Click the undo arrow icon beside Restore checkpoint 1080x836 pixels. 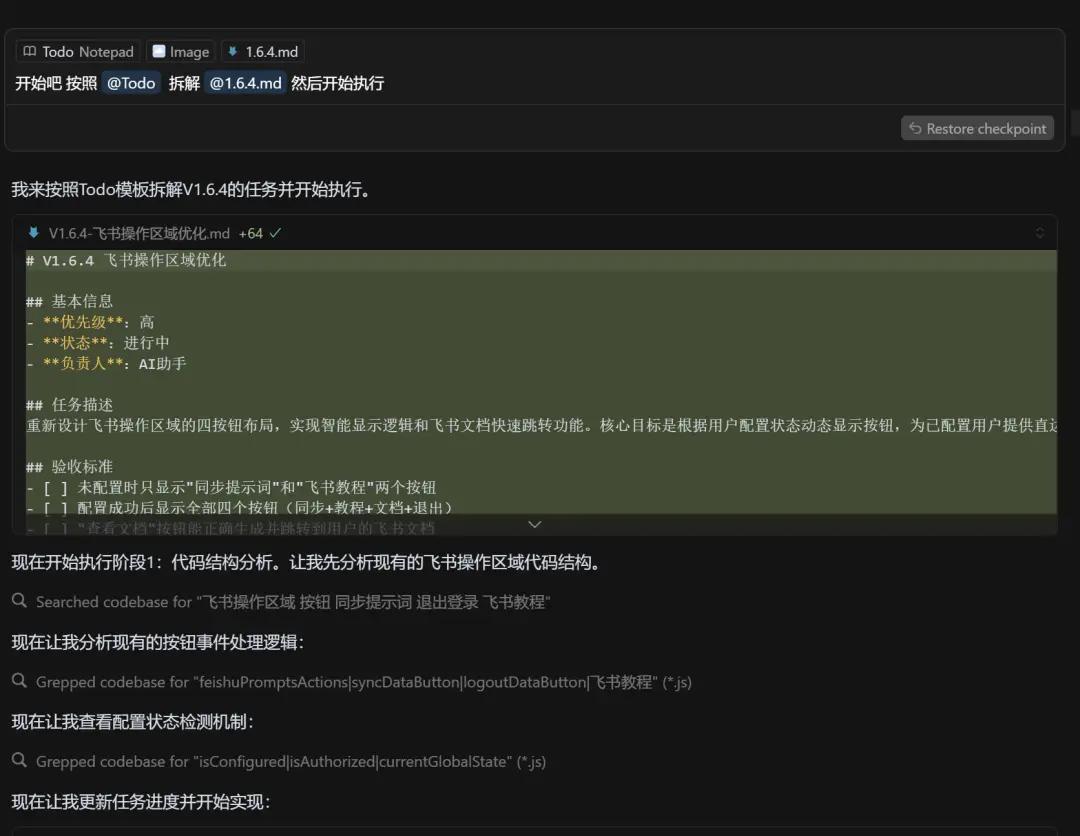click(x=914, y=129)
